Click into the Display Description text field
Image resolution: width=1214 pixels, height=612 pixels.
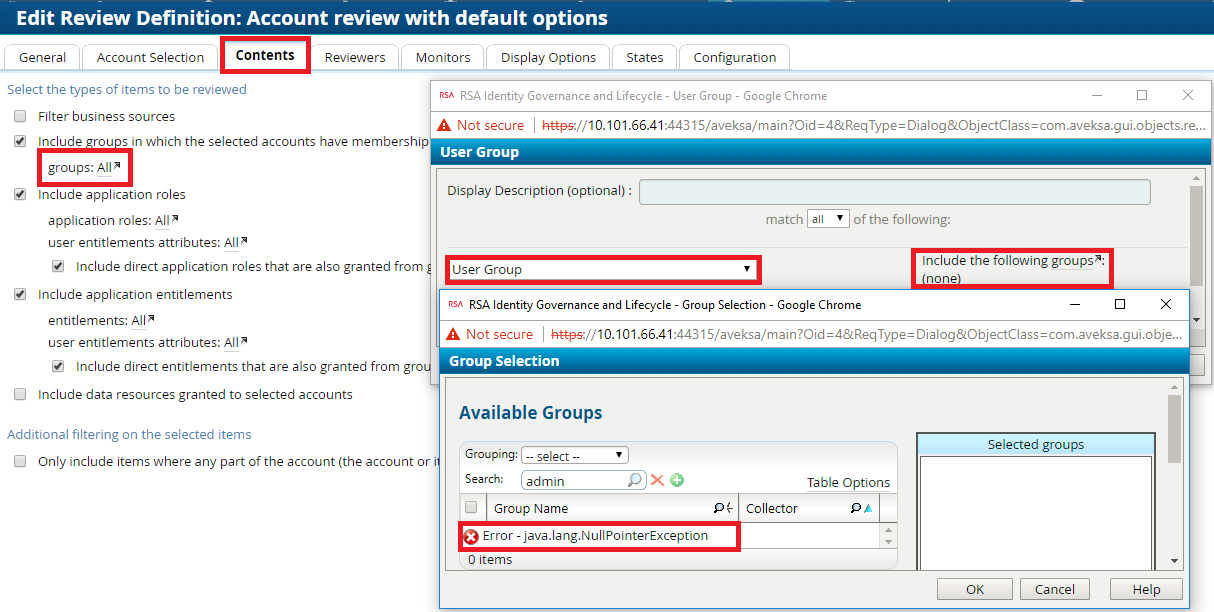click(894, 192)
